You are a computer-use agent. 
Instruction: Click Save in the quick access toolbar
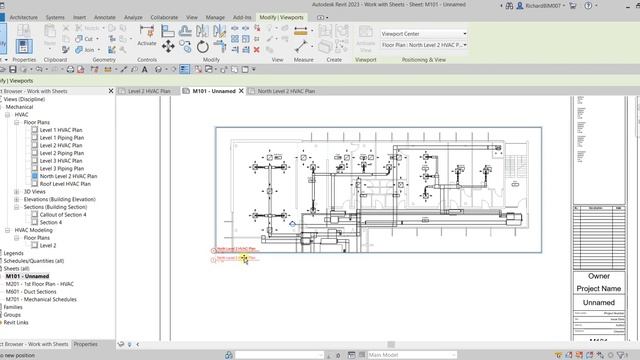(13, 69)
